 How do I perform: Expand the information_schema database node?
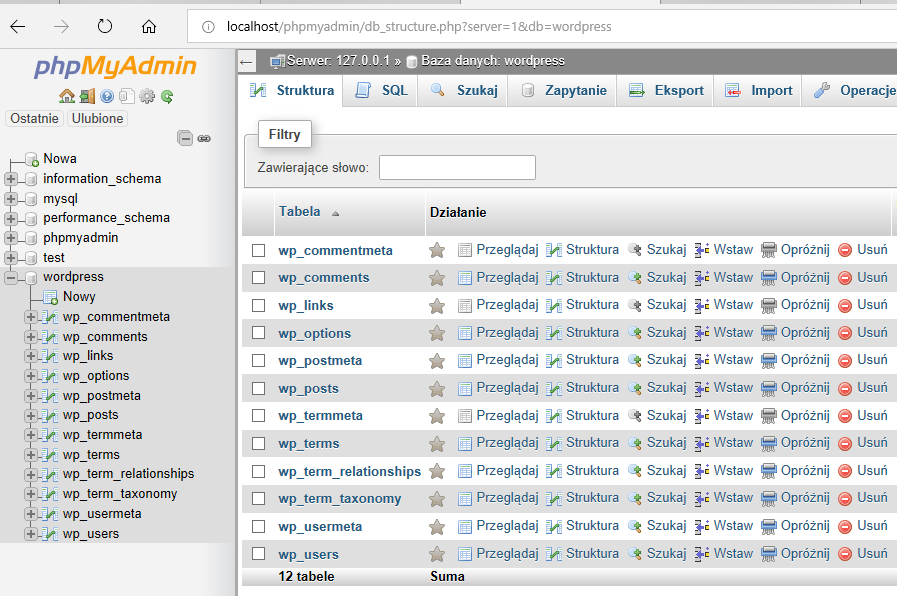pyautogui.click(x=11, y=179)
